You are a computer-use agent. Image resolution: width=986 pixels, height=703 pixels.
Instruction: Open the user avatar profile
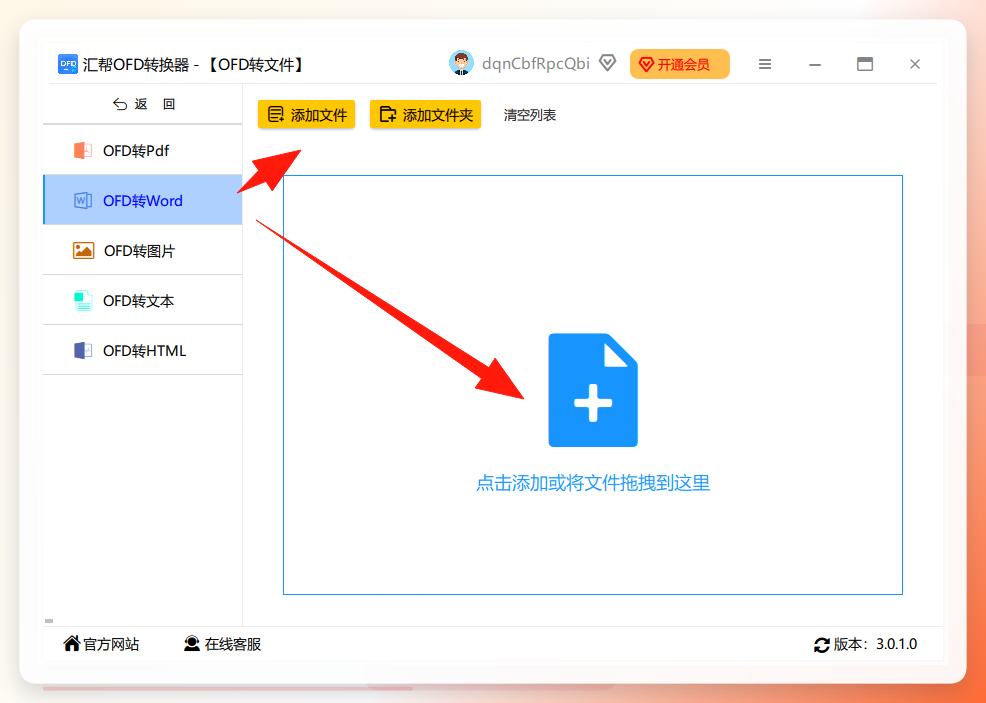(x=462, y=64)
